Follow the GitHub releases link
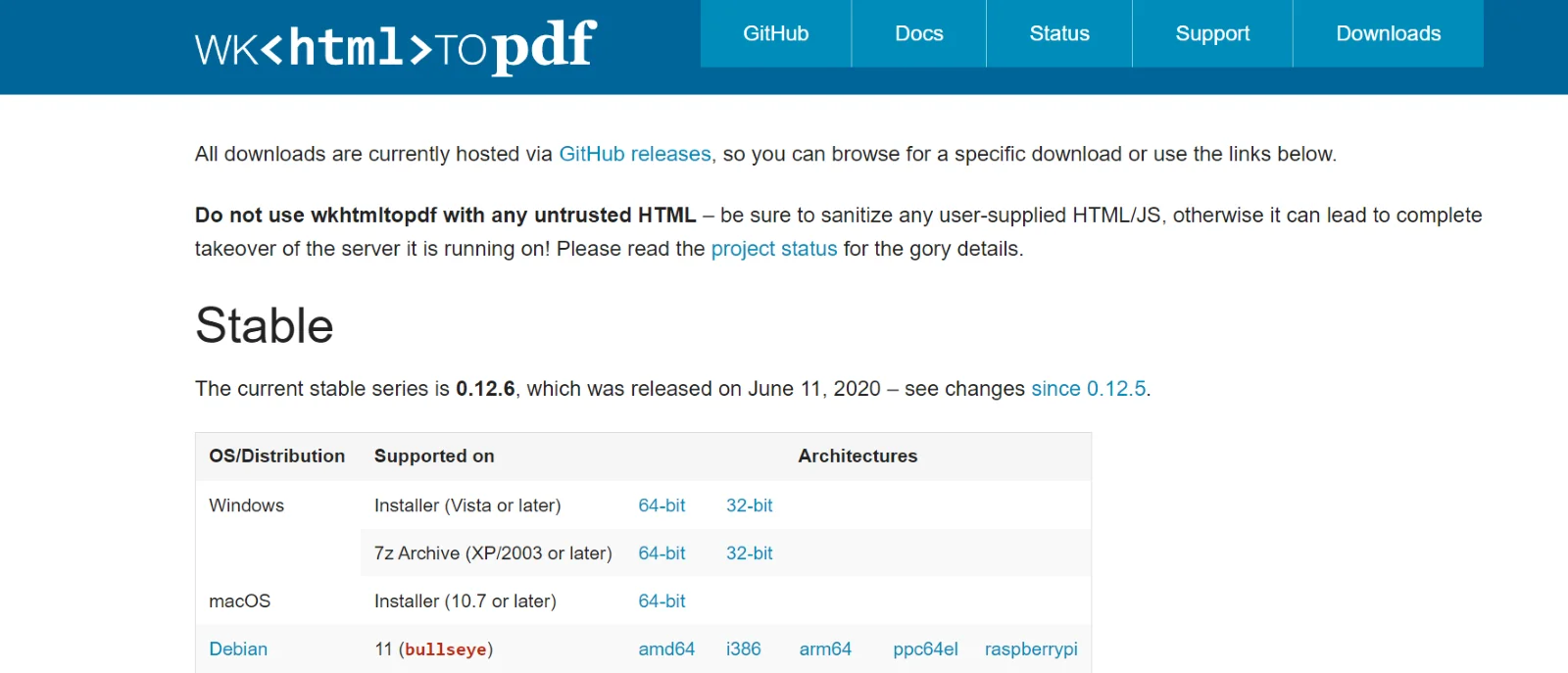The width and height of the screenshot is (1568, 673). [635, 154]
